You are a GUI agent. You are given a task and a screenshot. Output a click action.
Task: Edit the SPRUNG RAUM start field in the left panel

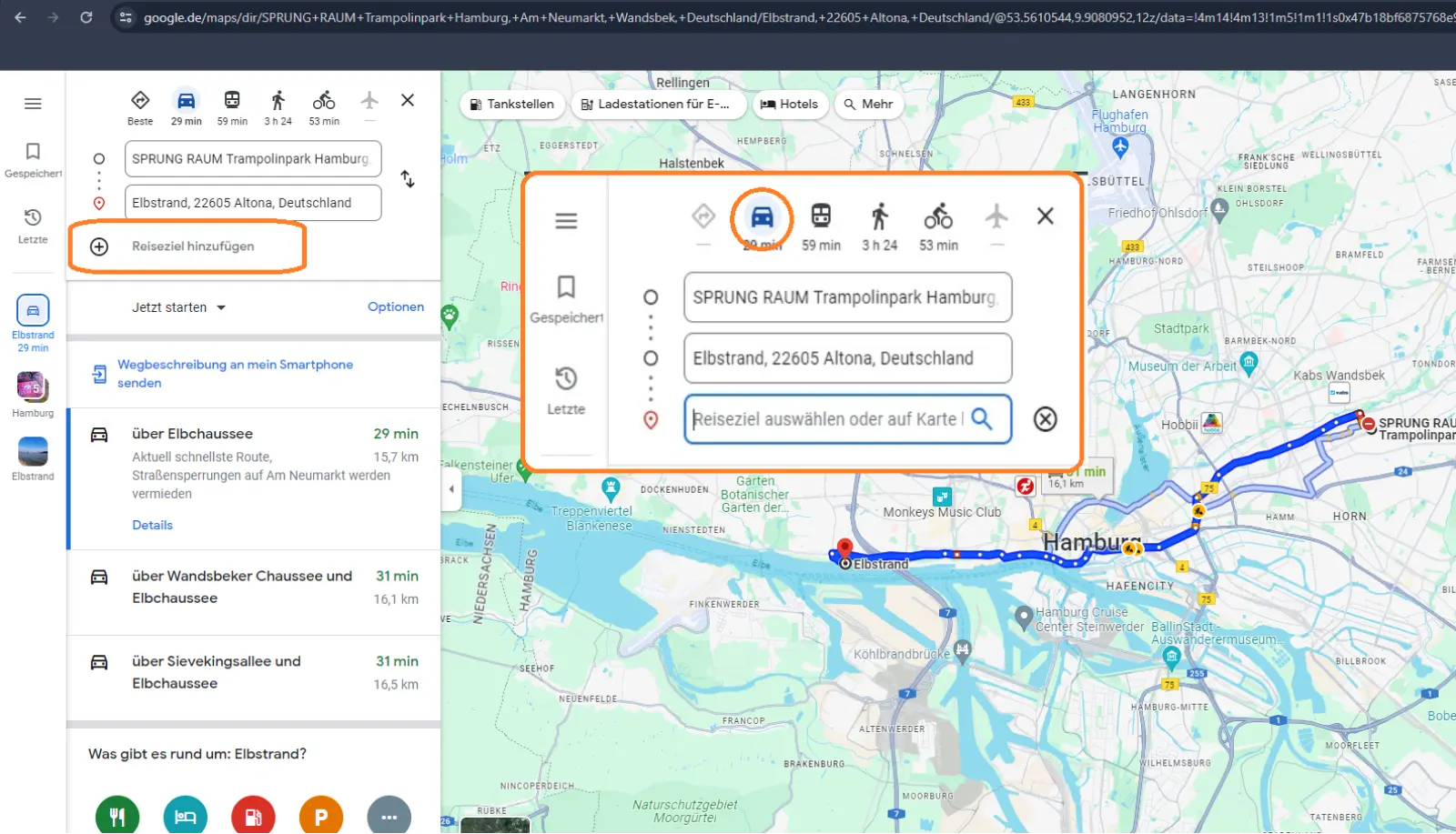point(253,159)
